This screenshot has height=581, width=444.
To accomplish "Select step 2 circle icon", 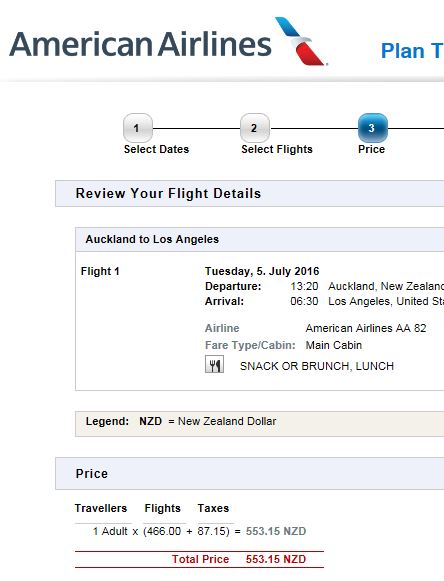I will (255, 128).
